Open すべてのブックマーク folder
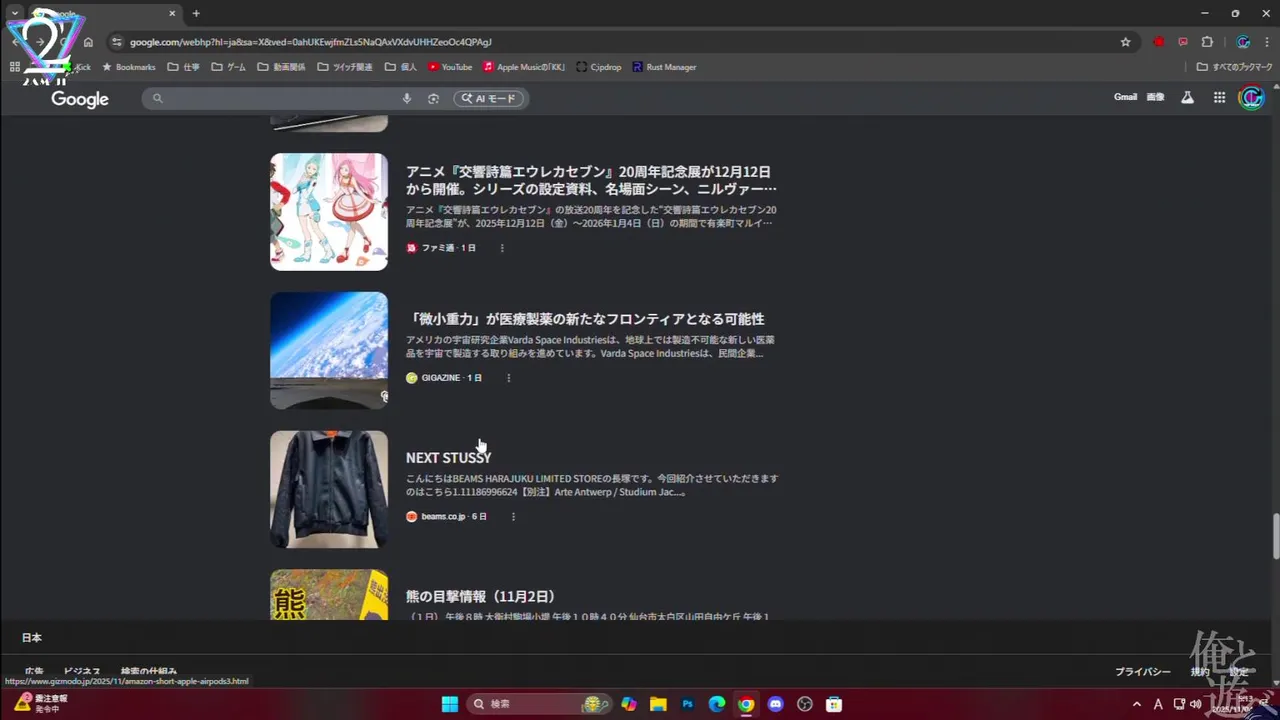This screenshot has height=720, width=1280. 1234,67
